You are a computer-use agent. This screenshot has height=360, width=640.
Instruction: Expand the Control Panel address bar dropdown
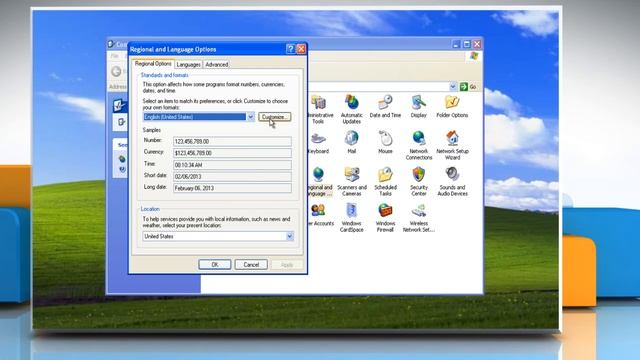coord(453,87)
